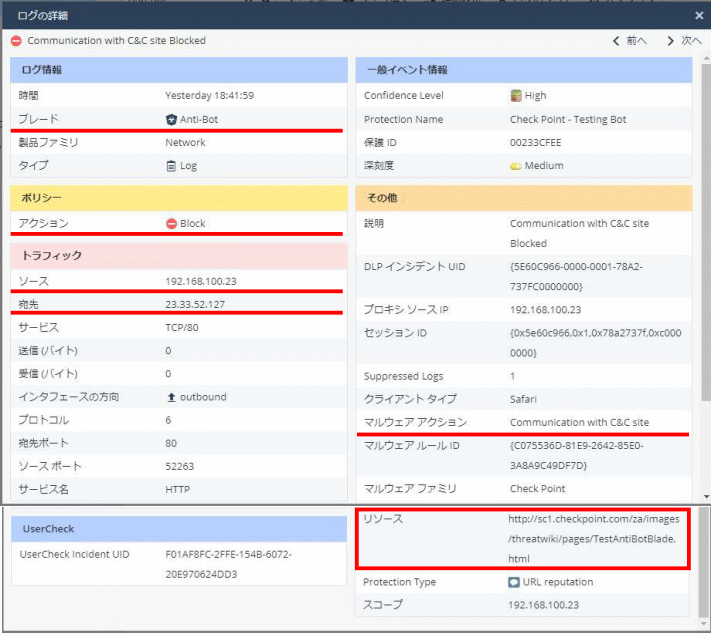Click the outbound interface direction arrow icon

(x=171, y=397)
